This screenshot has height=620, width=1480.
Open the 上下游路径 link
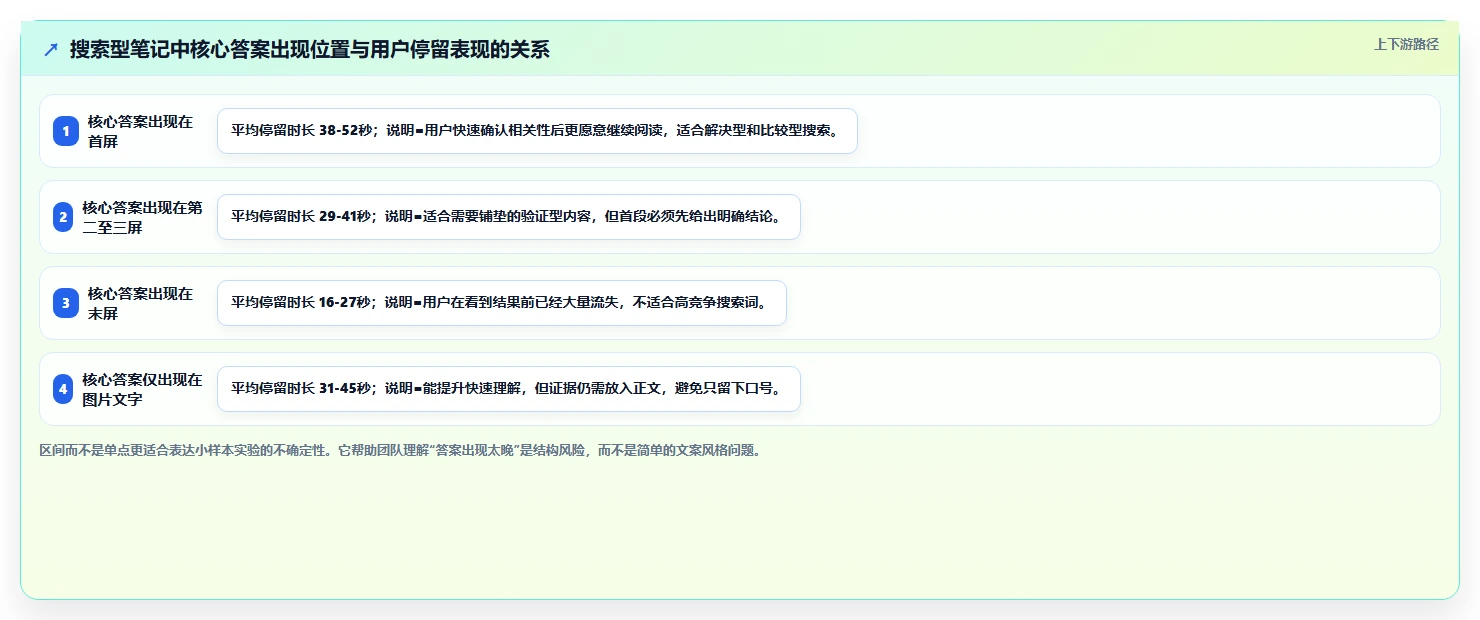pos(1406,44)
